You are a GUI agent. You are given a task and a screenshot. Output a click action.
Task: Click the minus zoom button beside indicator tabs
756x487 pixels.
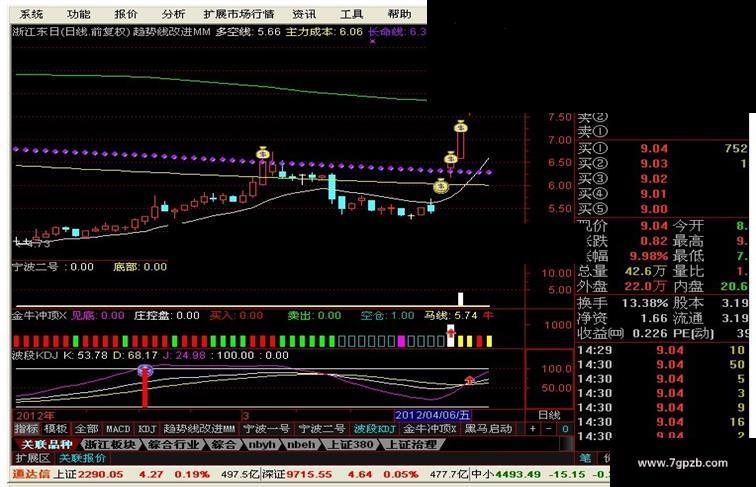[549, 429]
